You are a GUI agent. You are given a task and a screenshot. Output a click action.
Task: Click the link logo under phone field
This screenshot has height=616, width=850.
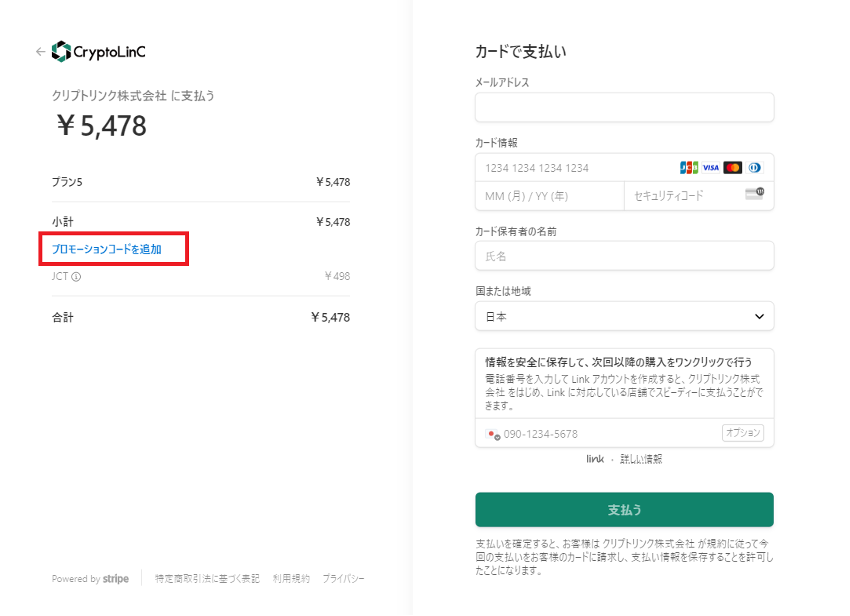point(595,459)
